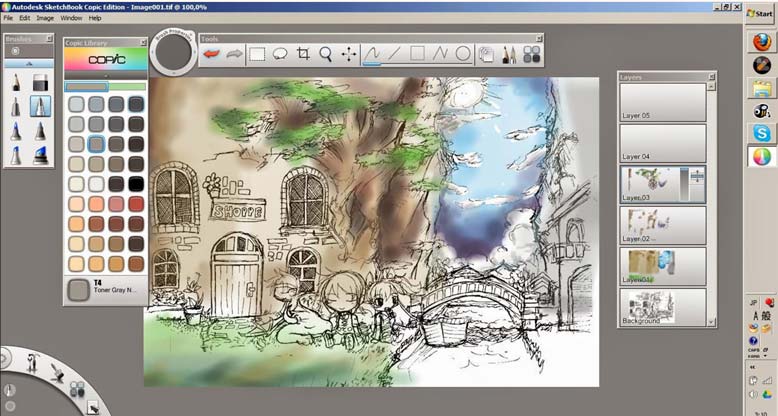Select the lasso selection tool

pyautogui.click(x=280, y=54)
